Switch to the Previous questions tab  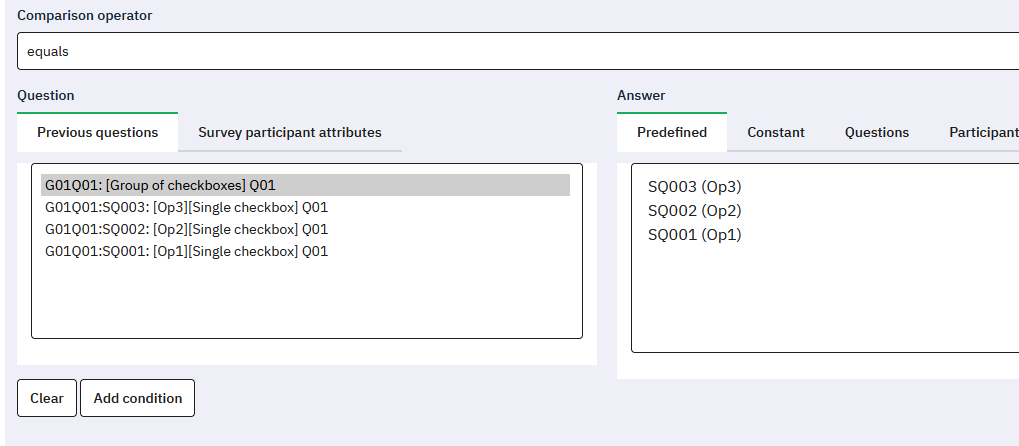(97, 132)
